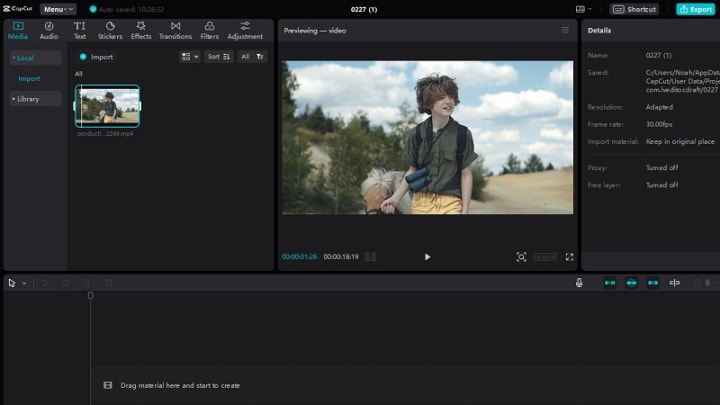Viewport: 720px width, 405px height.
Task: Toggle auto snapping
Action: (631, 283)
